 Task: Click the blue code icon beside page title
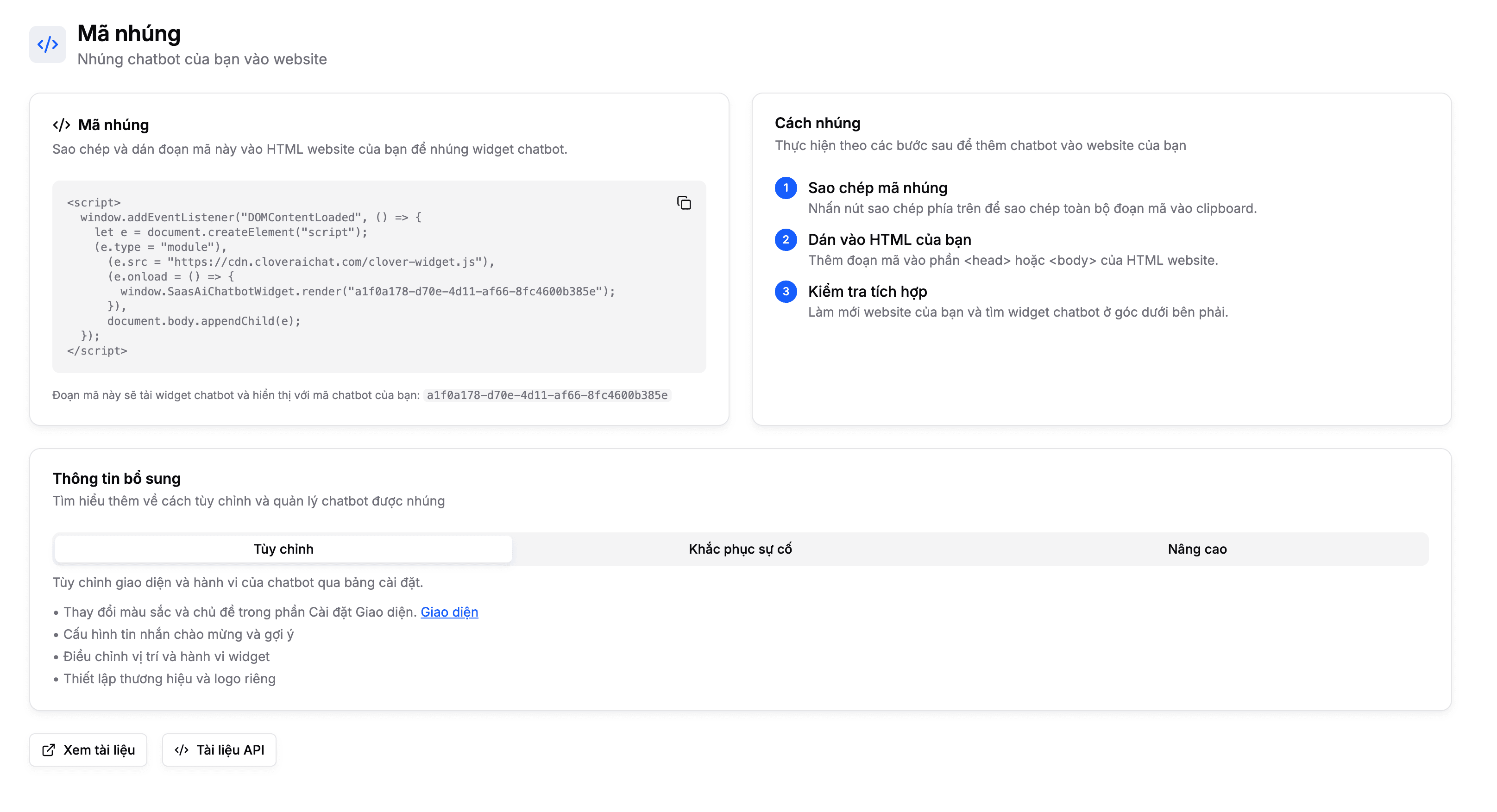click(x=48, y=44)
